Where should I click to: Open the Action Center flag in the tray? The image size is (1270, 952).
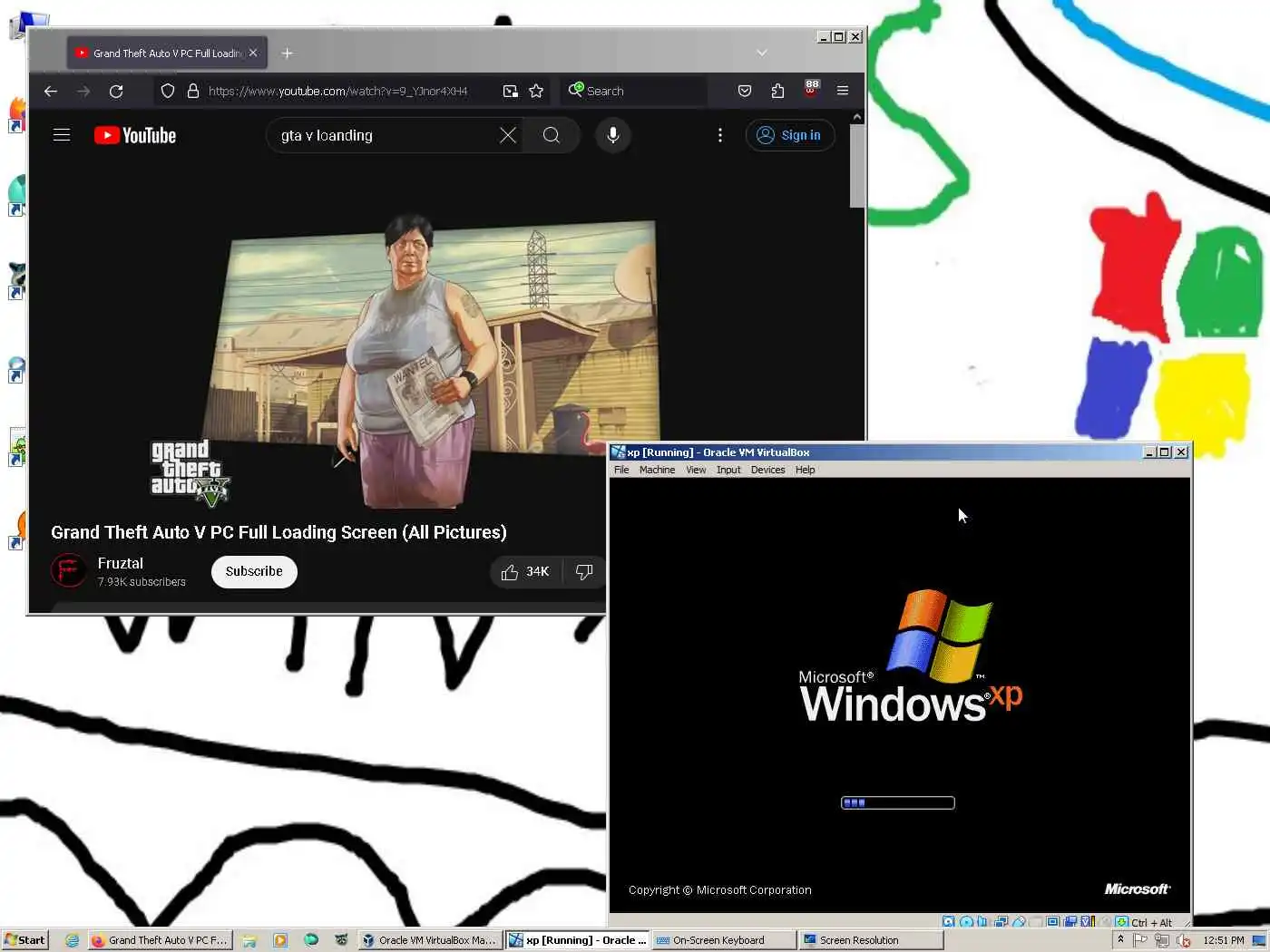(x=1140, y=940)
